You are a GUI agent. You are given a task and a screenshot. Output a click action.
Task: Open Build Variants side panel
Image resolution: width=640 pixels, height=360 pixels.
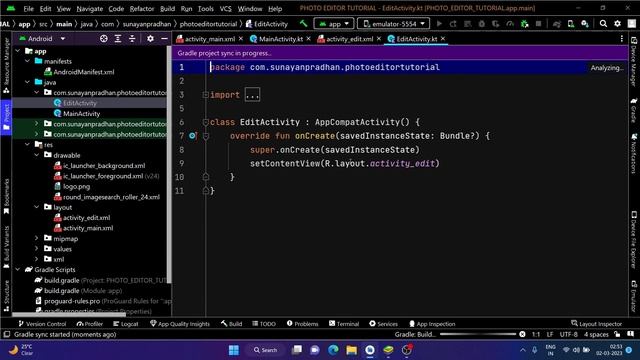click(6, 247)
